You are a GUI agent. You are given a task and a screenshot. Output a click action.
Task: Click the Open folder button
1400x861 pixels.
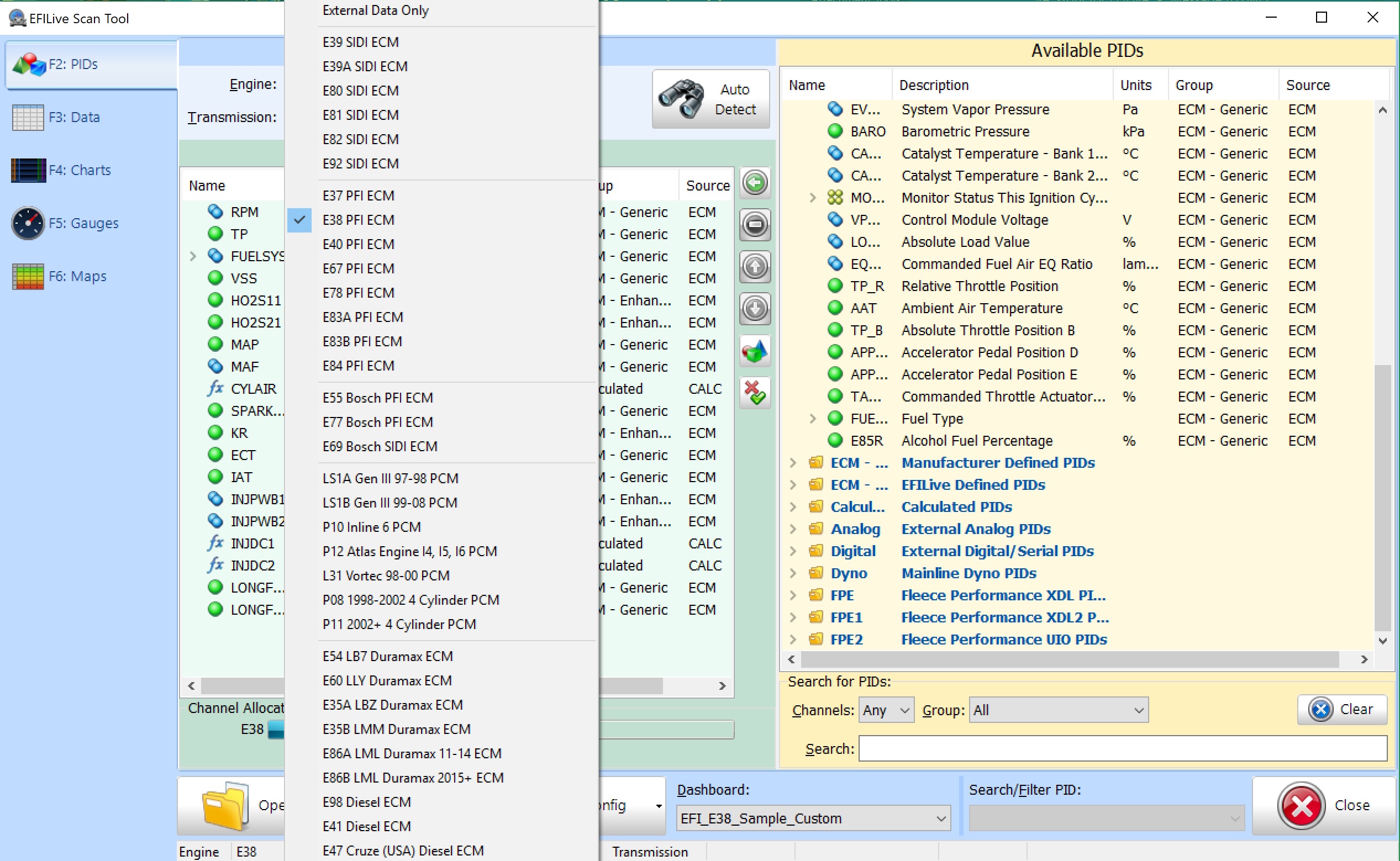point(231,806)
